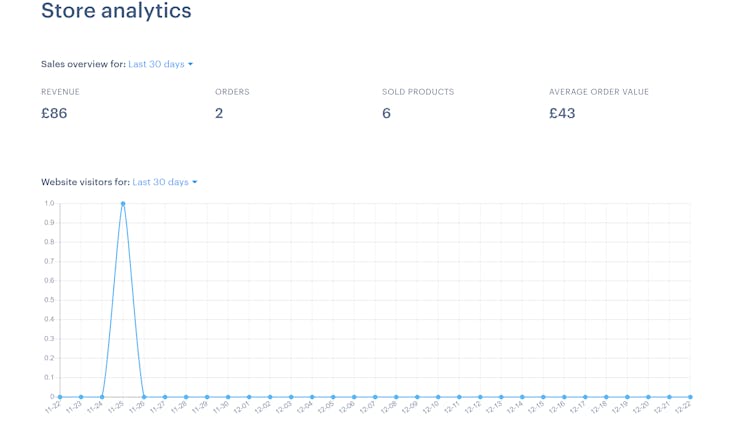Select the chart data point for 12-15
750x422 pixels.
pos(543,397)
